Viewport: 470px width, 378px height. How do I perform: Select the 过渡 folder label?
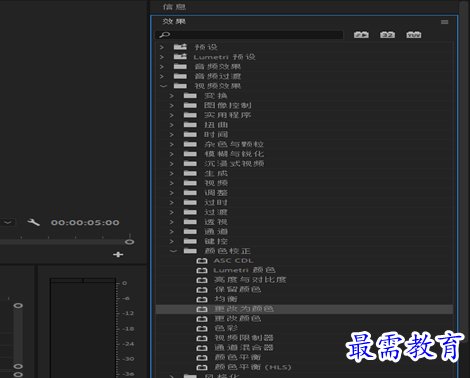click(216, 212)
